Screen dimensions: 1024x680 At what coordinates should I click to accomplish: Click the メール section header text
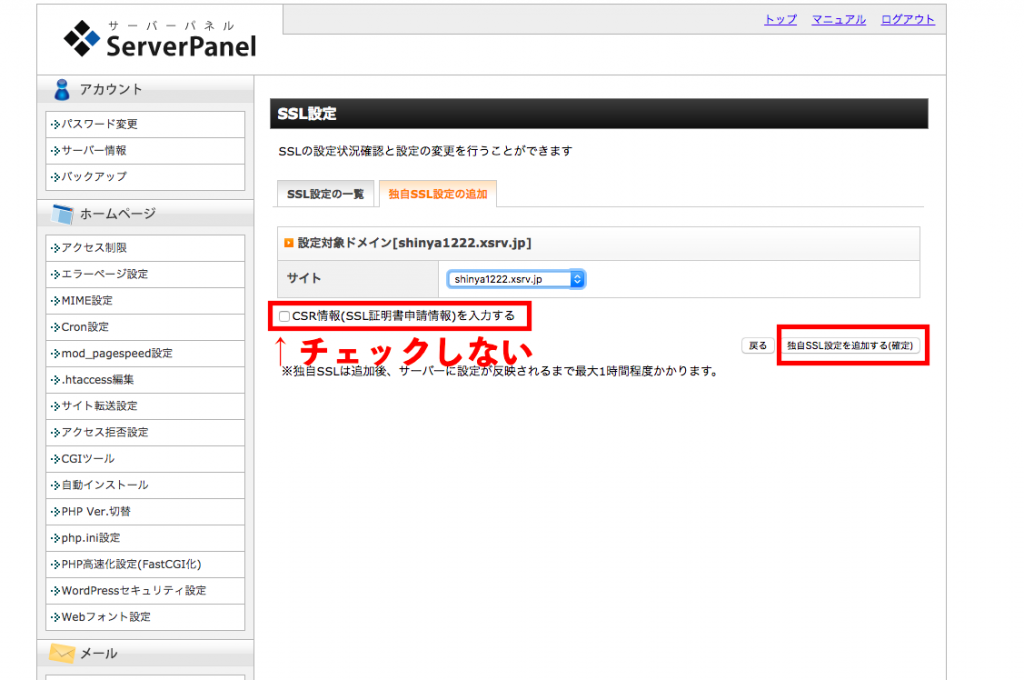99,653
